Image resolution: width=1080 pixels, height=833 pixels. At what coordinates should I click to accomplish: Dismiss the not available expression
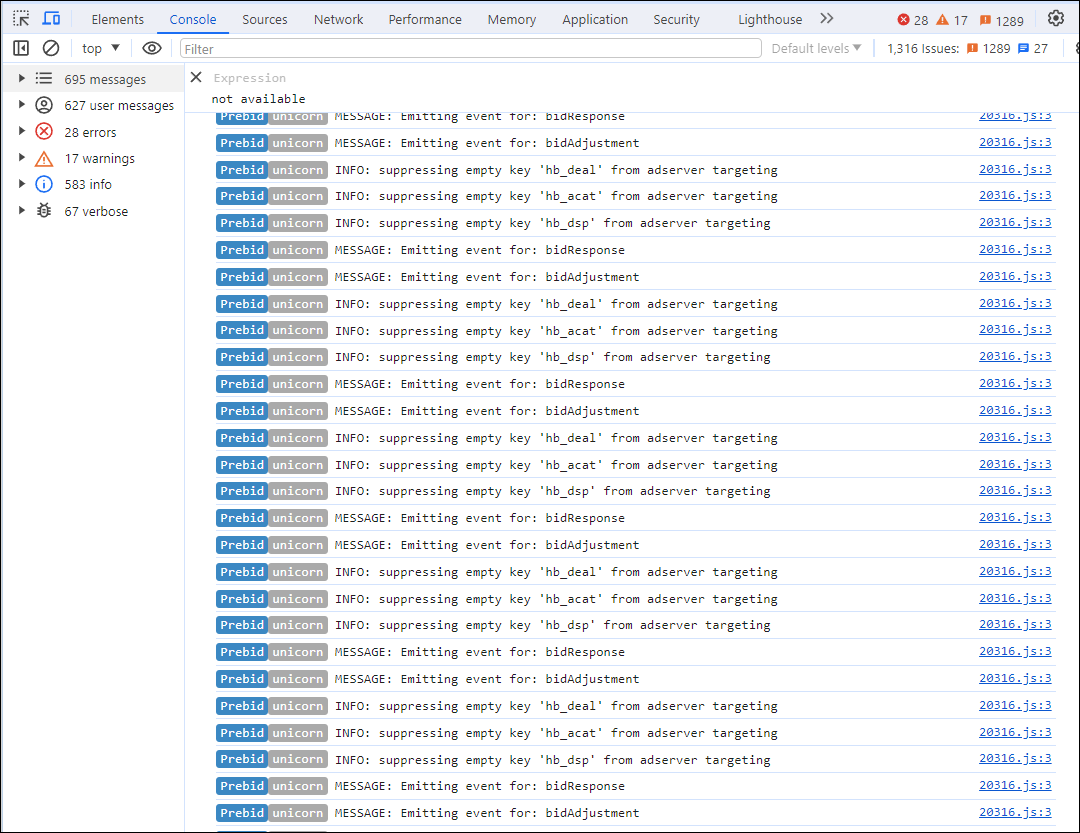tap(196, 77)
